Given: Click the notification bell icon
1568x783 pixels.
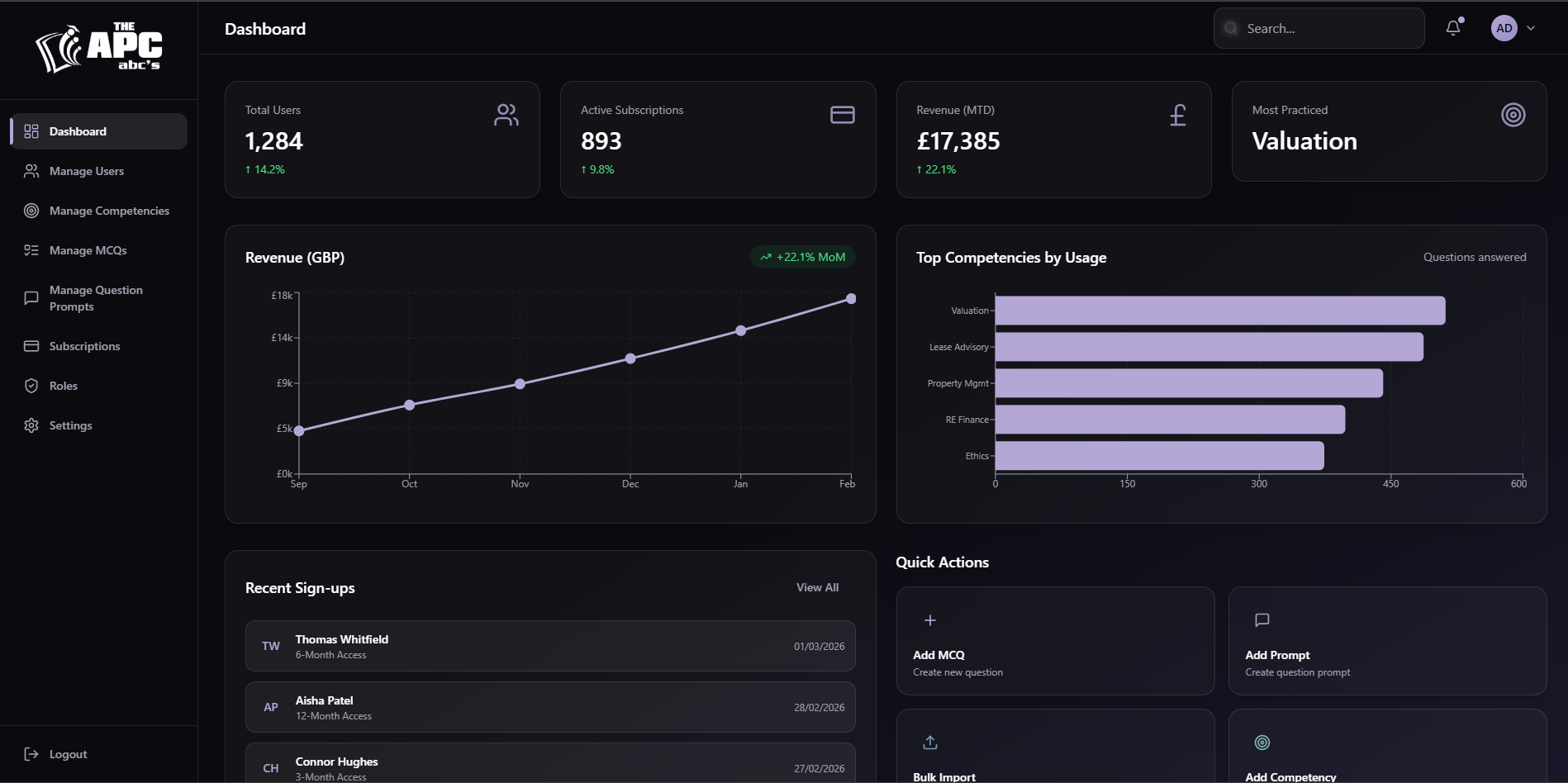Looking at the screenshot, I should 1453,28.
